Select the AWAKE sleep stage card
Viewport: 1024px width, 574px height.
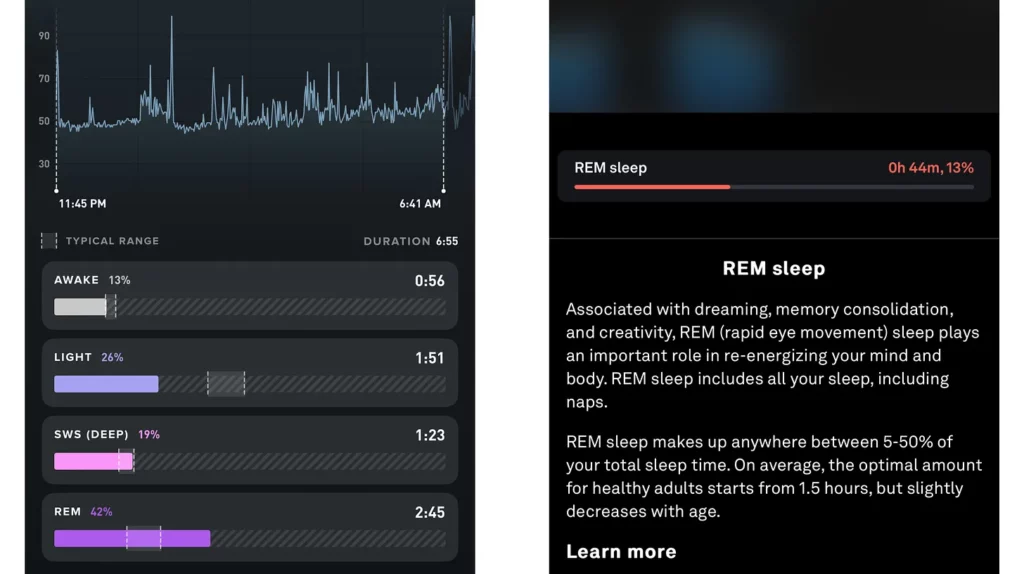[x=249, y=295]
